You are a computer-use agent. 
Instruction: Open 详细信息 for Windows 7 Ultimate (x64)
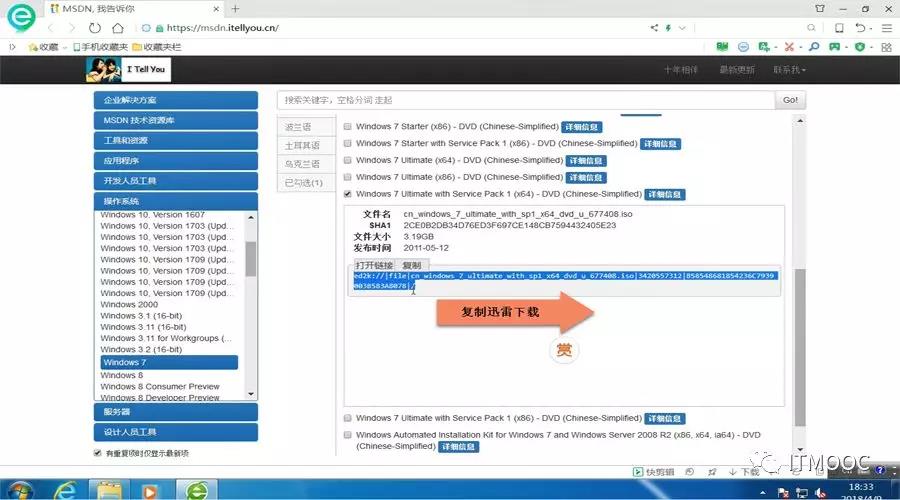586,161
